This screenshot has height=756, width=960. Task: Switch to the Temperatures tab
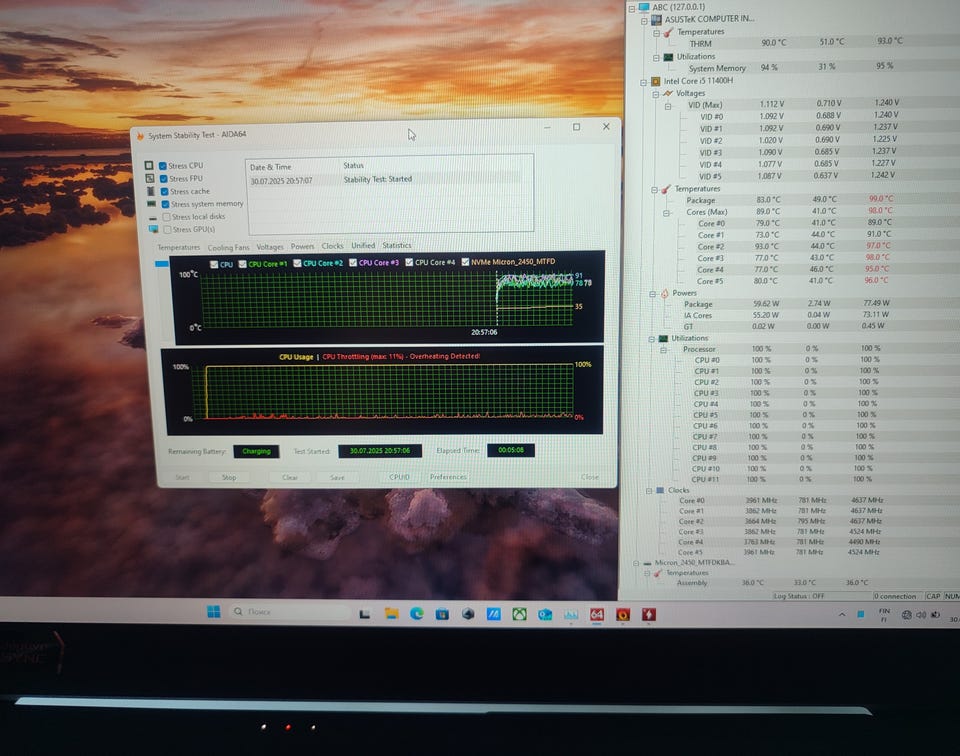click(179, 247)
